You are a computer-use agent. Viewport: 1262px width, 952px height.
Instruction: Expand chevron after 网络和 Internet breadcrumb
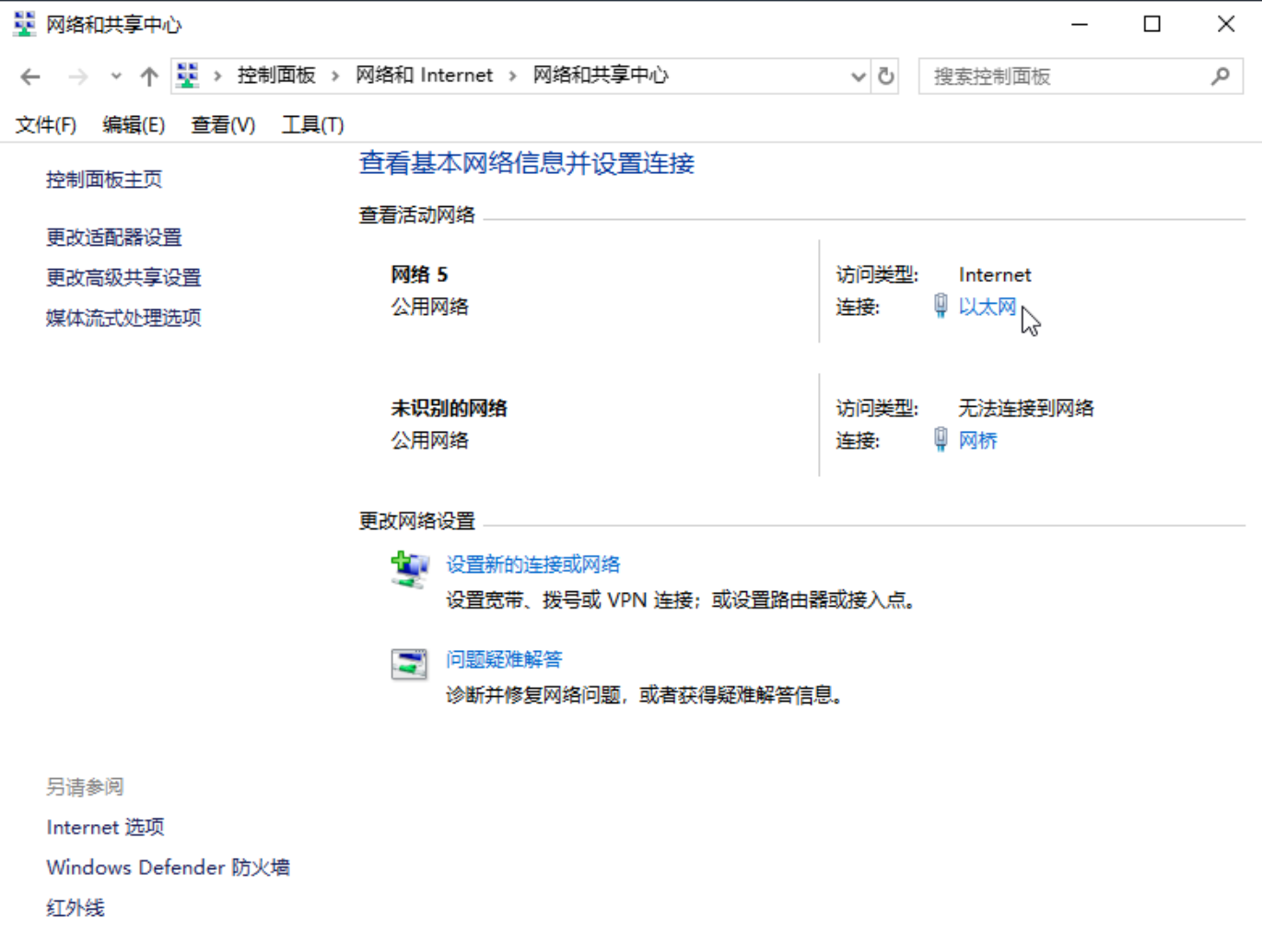tap(513, 75)
